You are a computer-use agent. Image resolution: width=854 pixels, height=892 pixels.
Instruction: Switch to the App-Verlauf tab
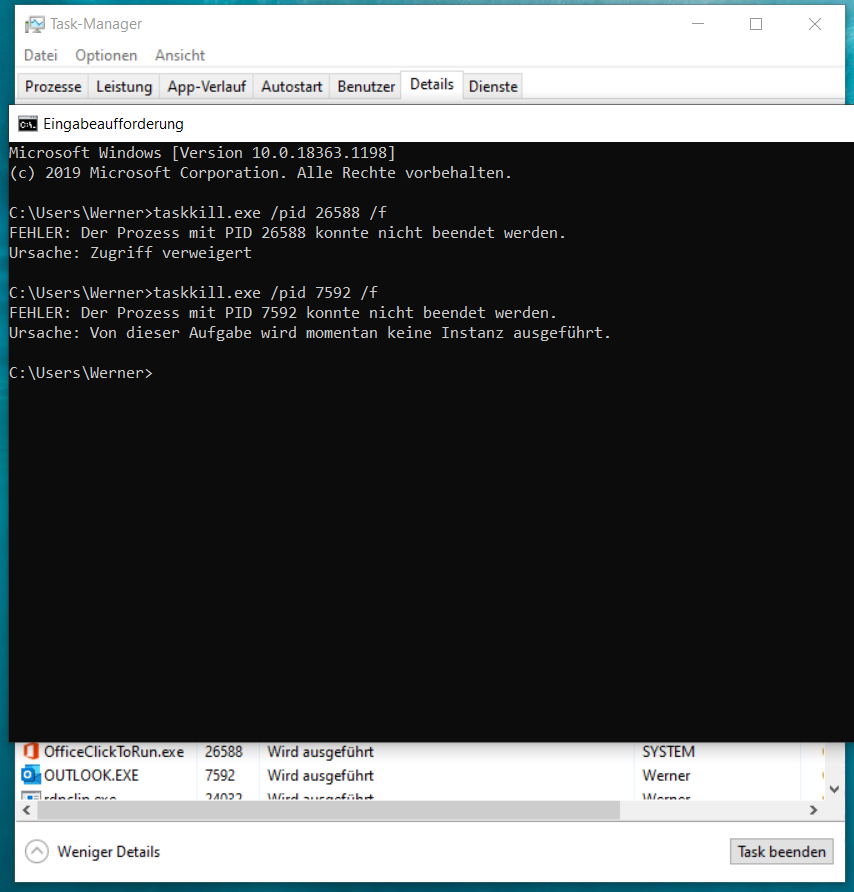[207, 86]
